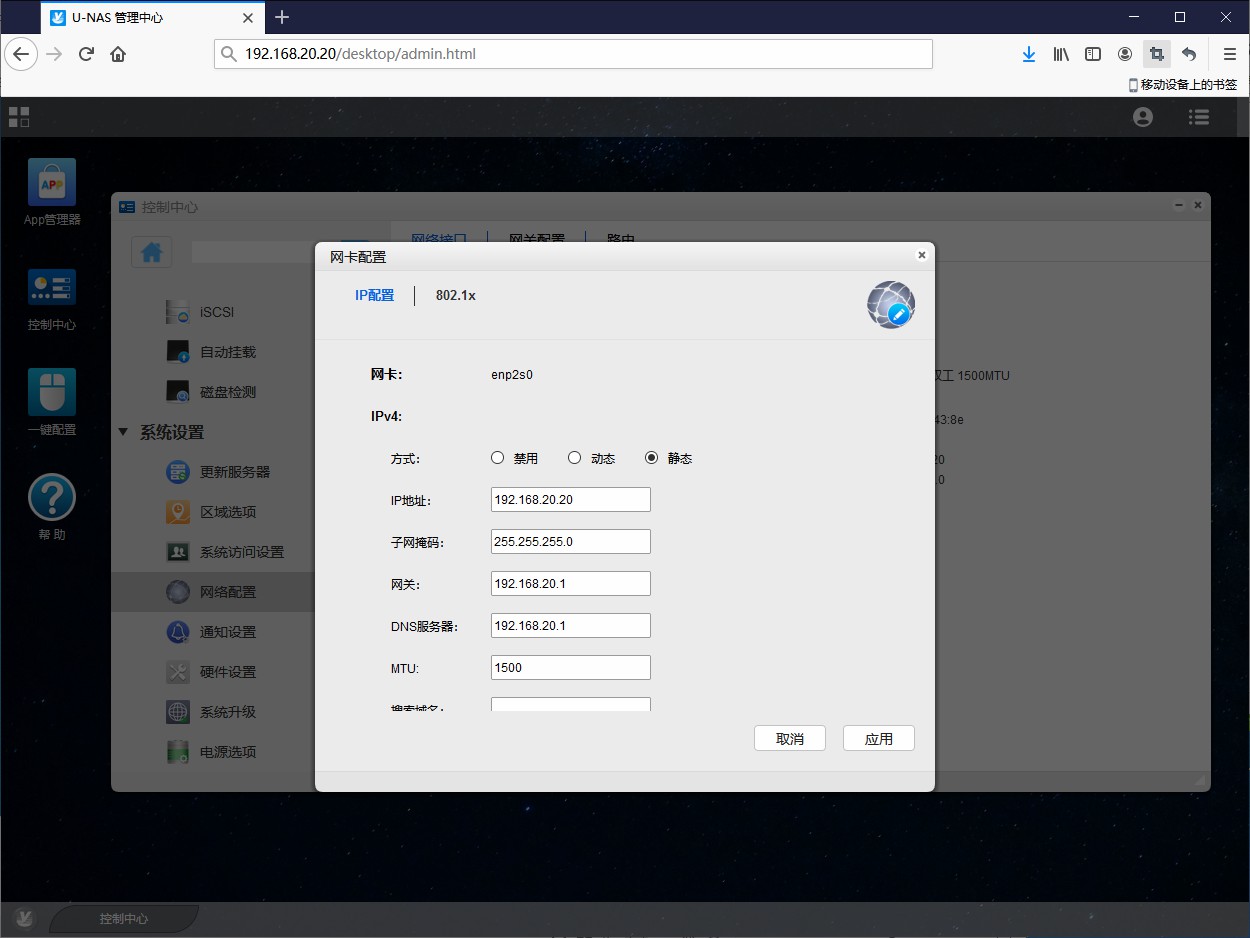Click the user account icon in top bar
Screen dimensions: 1250x938
click(1143, 117)
